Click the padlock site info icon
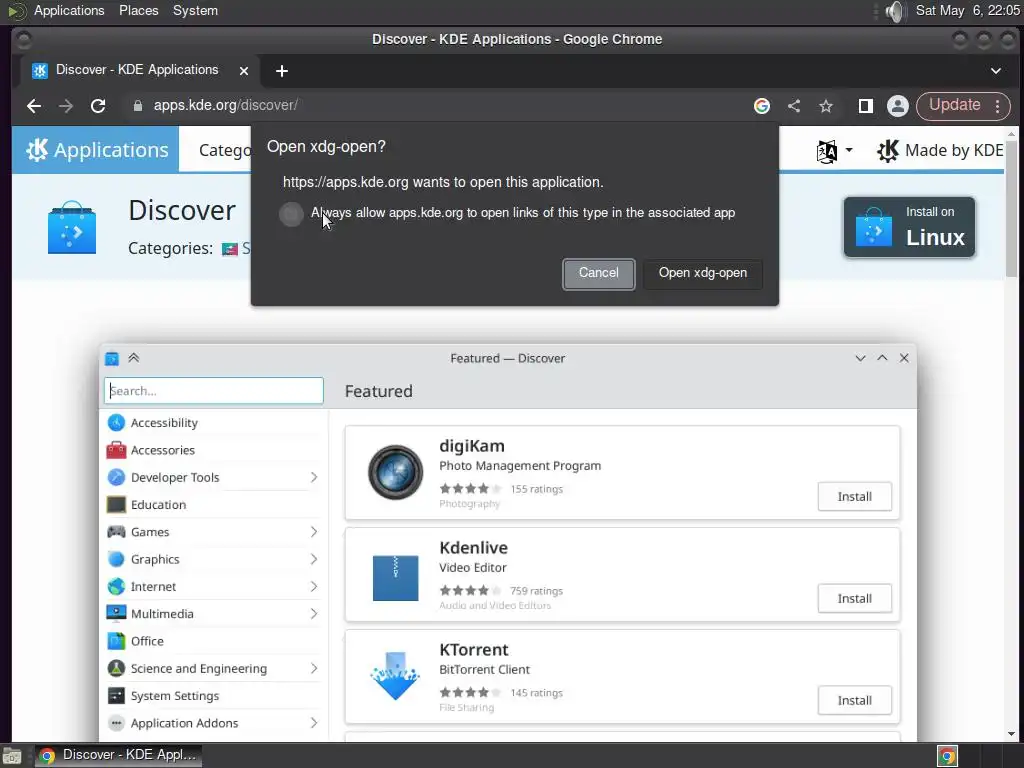The image size is (1024, 768). click(x=137, y=106)
